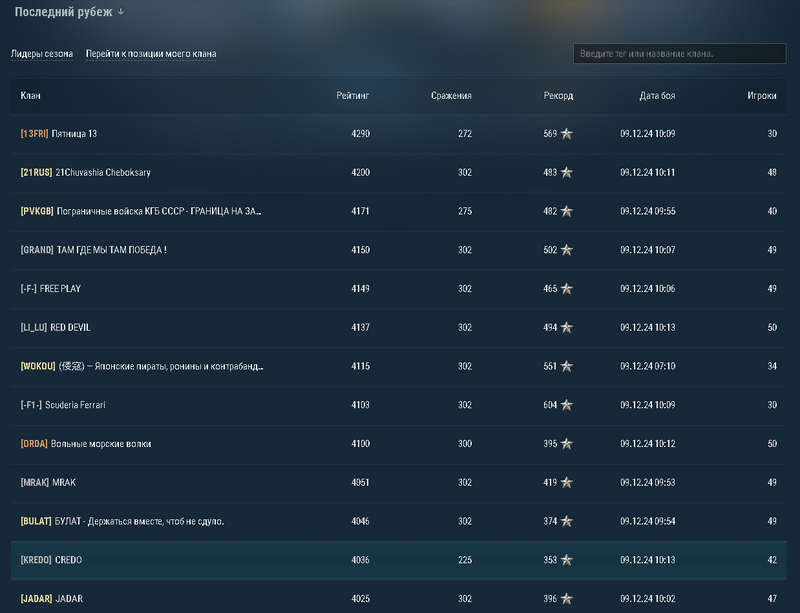Open the [BULAT] БУЛАТ clan entry

point(122,521)
